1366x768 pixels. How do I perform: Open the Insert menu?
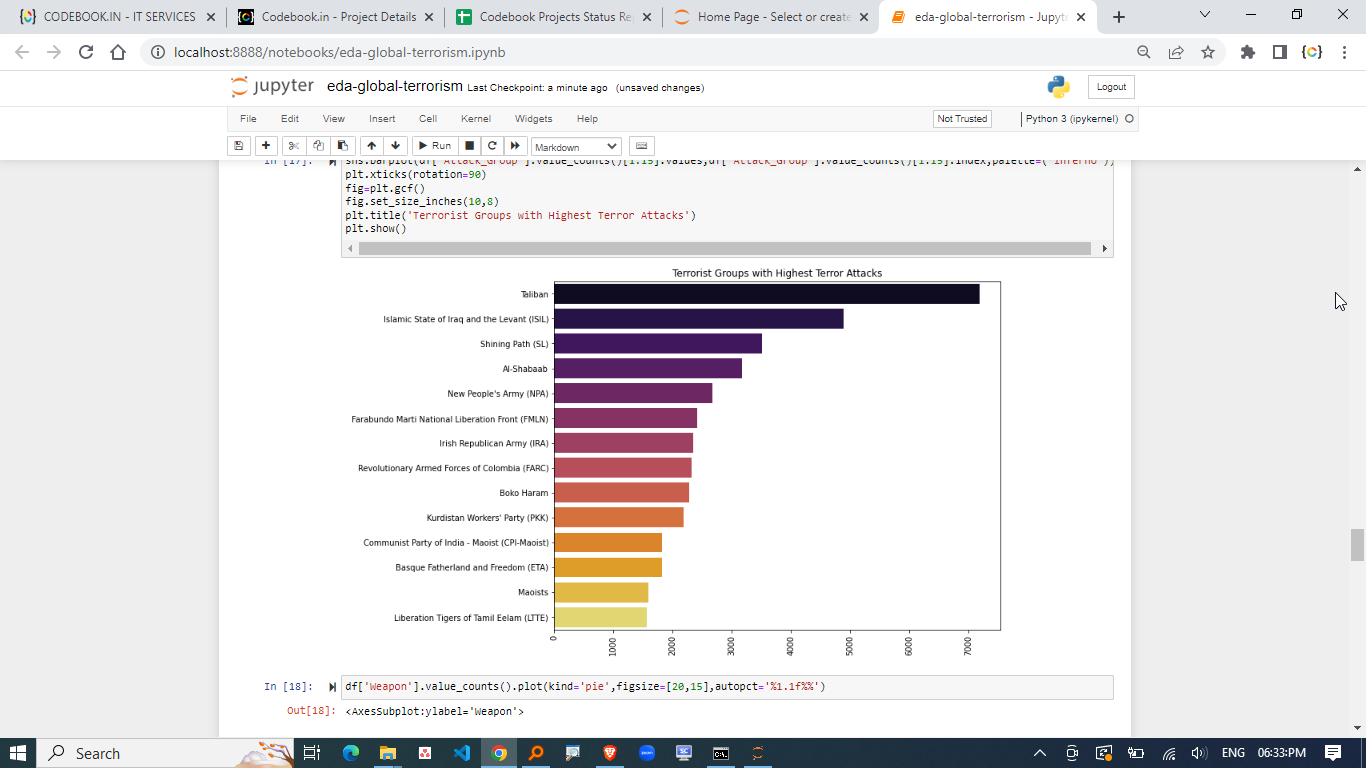pyautogui.click(x=382, y=119)
